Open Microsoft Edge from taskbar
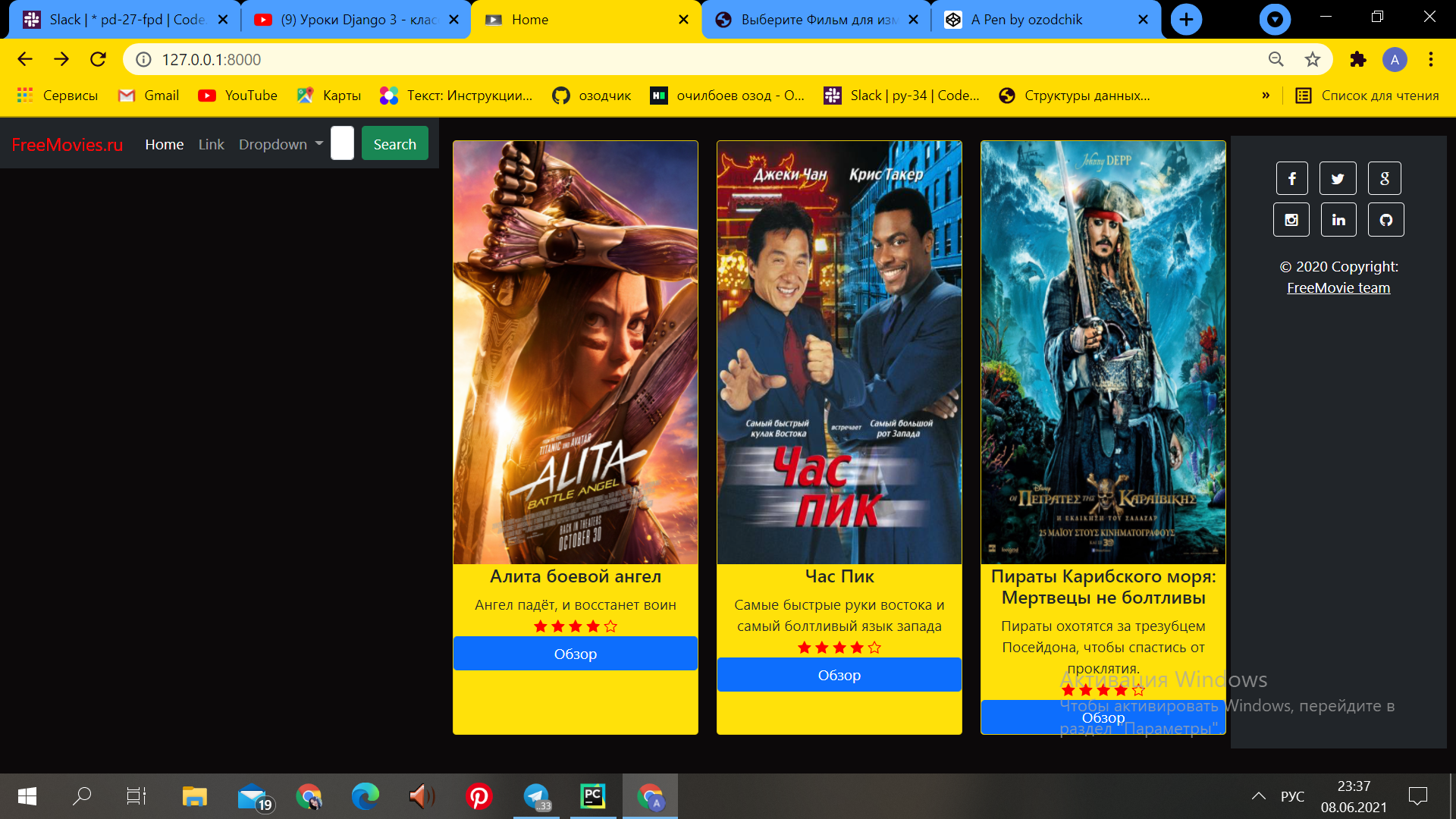 click(x=366, y=796)
